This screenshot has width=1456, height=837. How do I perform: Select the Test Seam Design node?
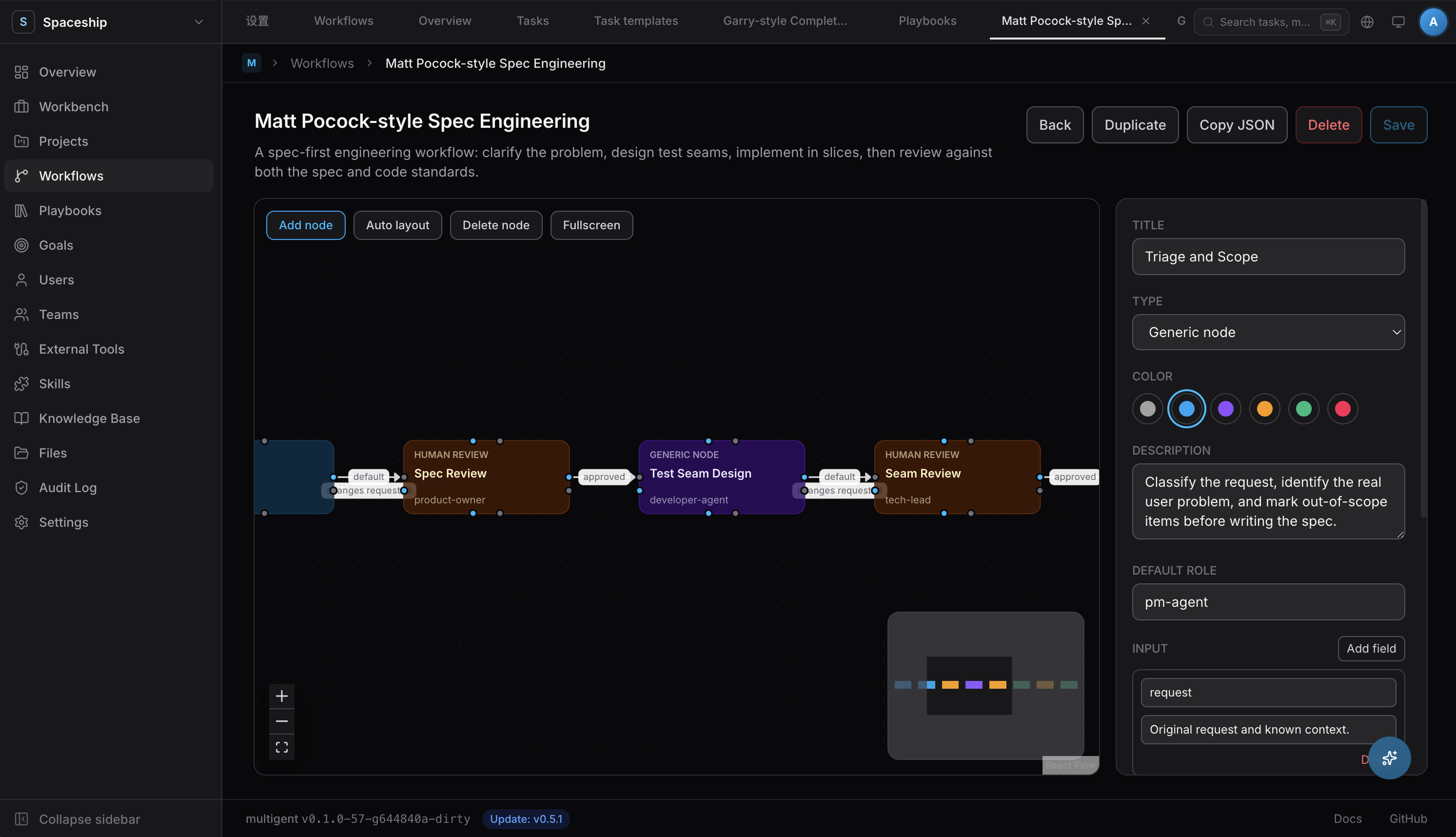click(x=722, y=477)
